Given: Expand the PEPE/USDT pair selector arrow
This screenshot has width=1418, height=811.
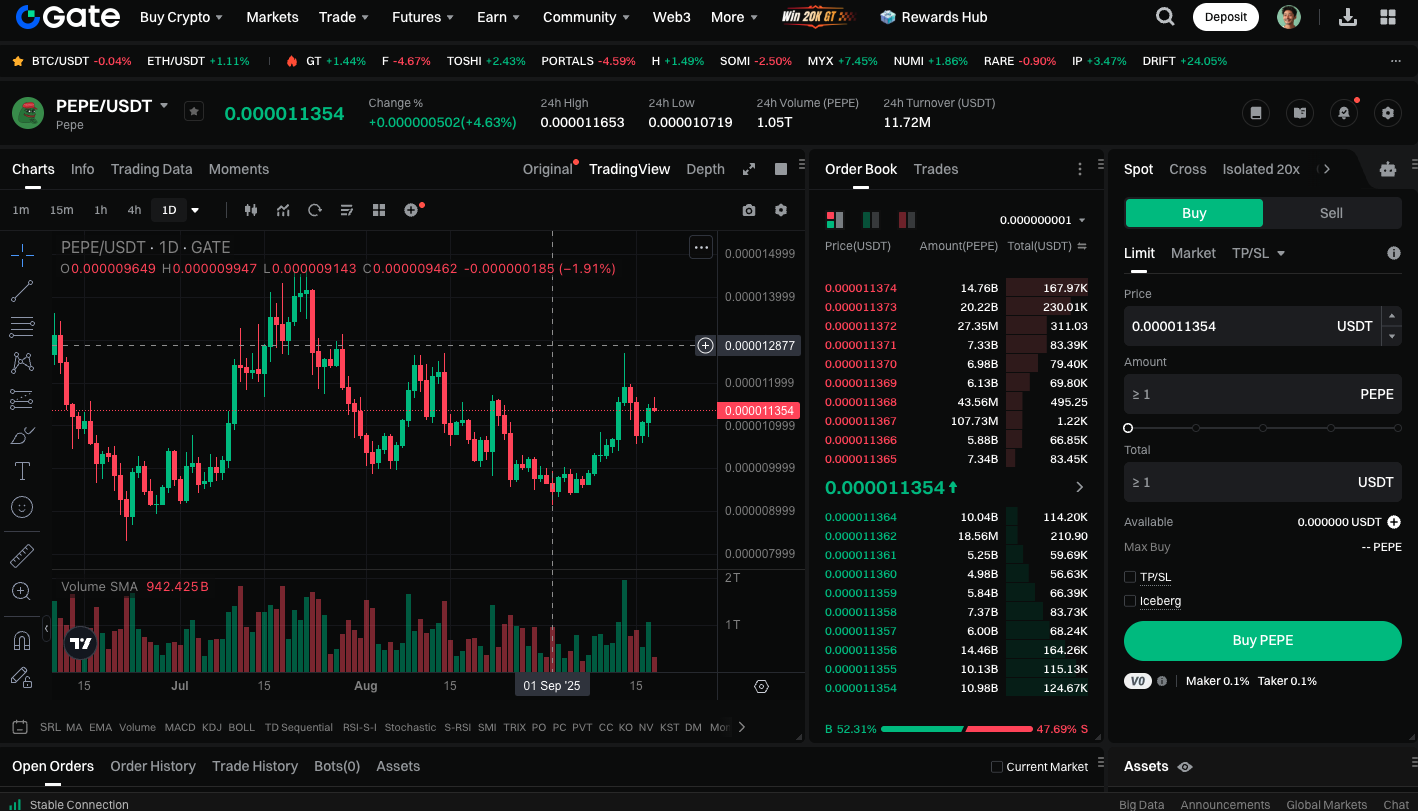Looking at the screenshot, I should [x=164, y=105].
